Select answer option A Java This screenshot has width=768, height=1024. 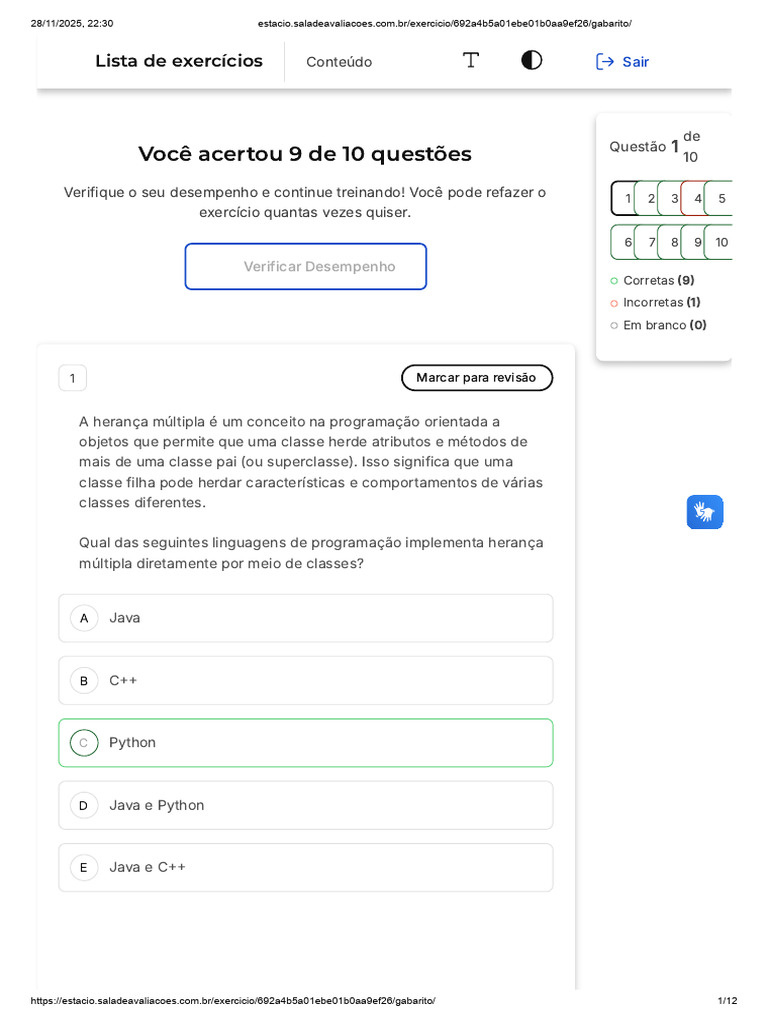(x=306, y=618)
